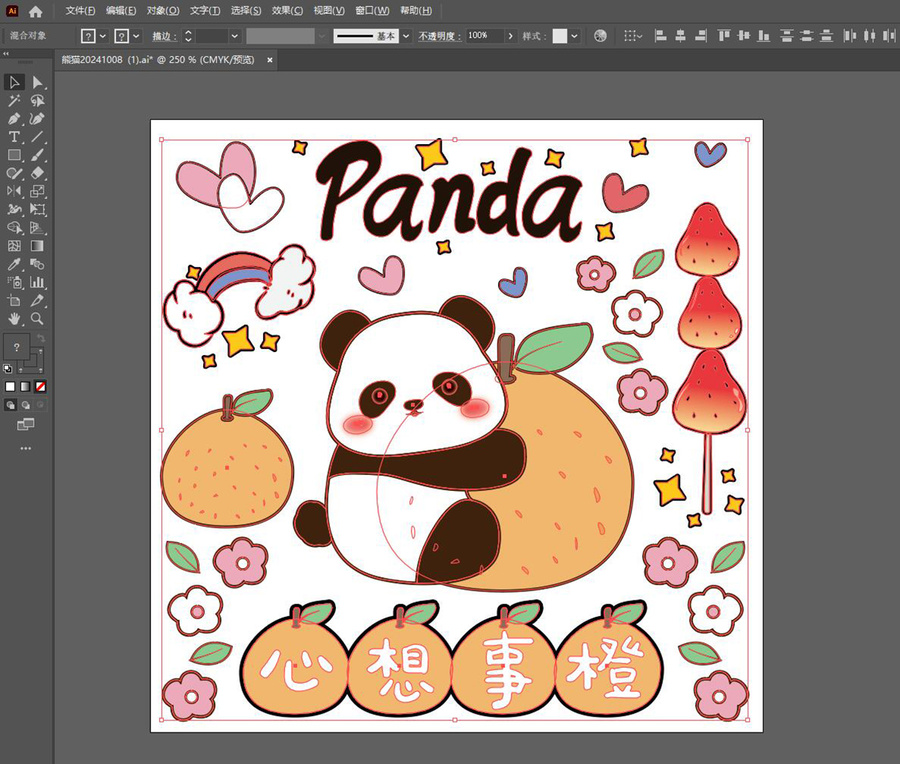Choose the Lasso tool
The image size is (900, 764).
[37, 101]
